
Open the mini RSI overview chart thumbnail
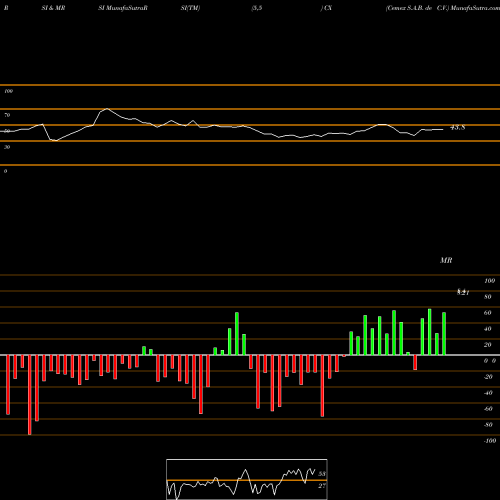coord(247,479)
